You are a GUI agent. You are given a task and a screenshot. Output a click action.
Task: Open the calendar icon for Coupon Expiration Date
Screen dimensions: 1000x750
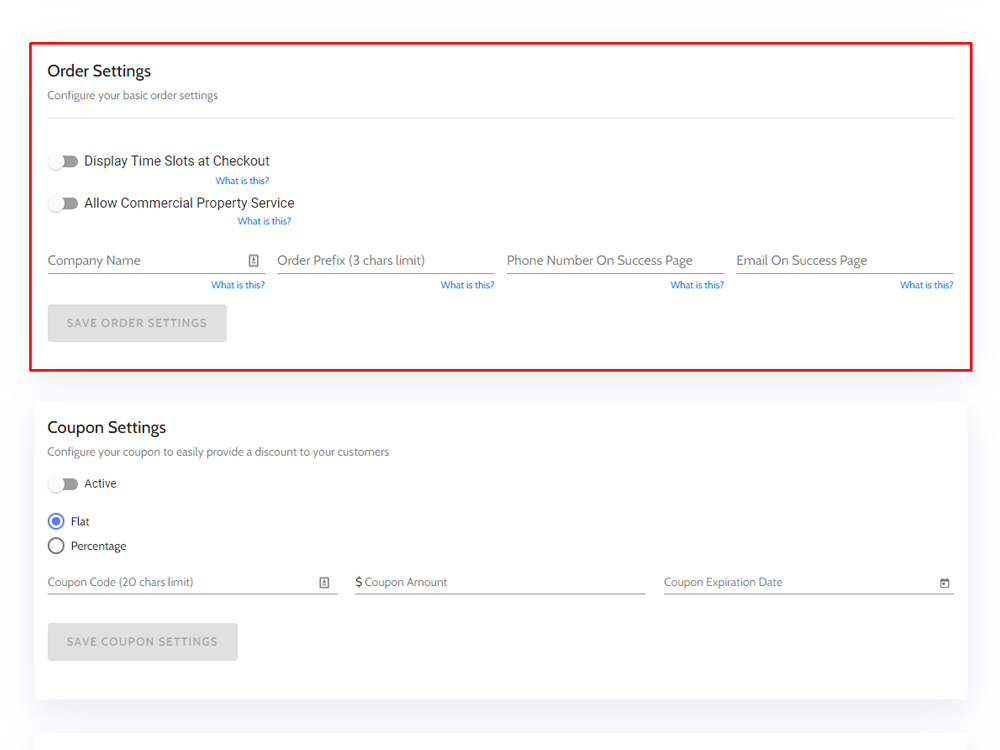pos(945,583)
